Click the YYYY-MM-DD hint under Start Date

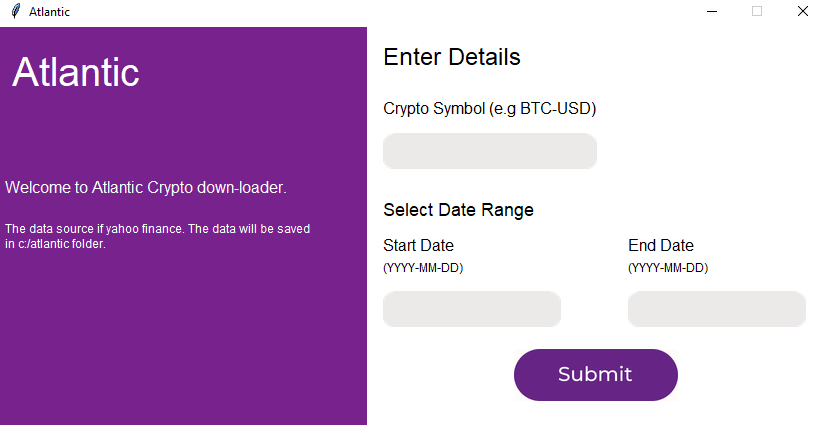pos(423,268)
